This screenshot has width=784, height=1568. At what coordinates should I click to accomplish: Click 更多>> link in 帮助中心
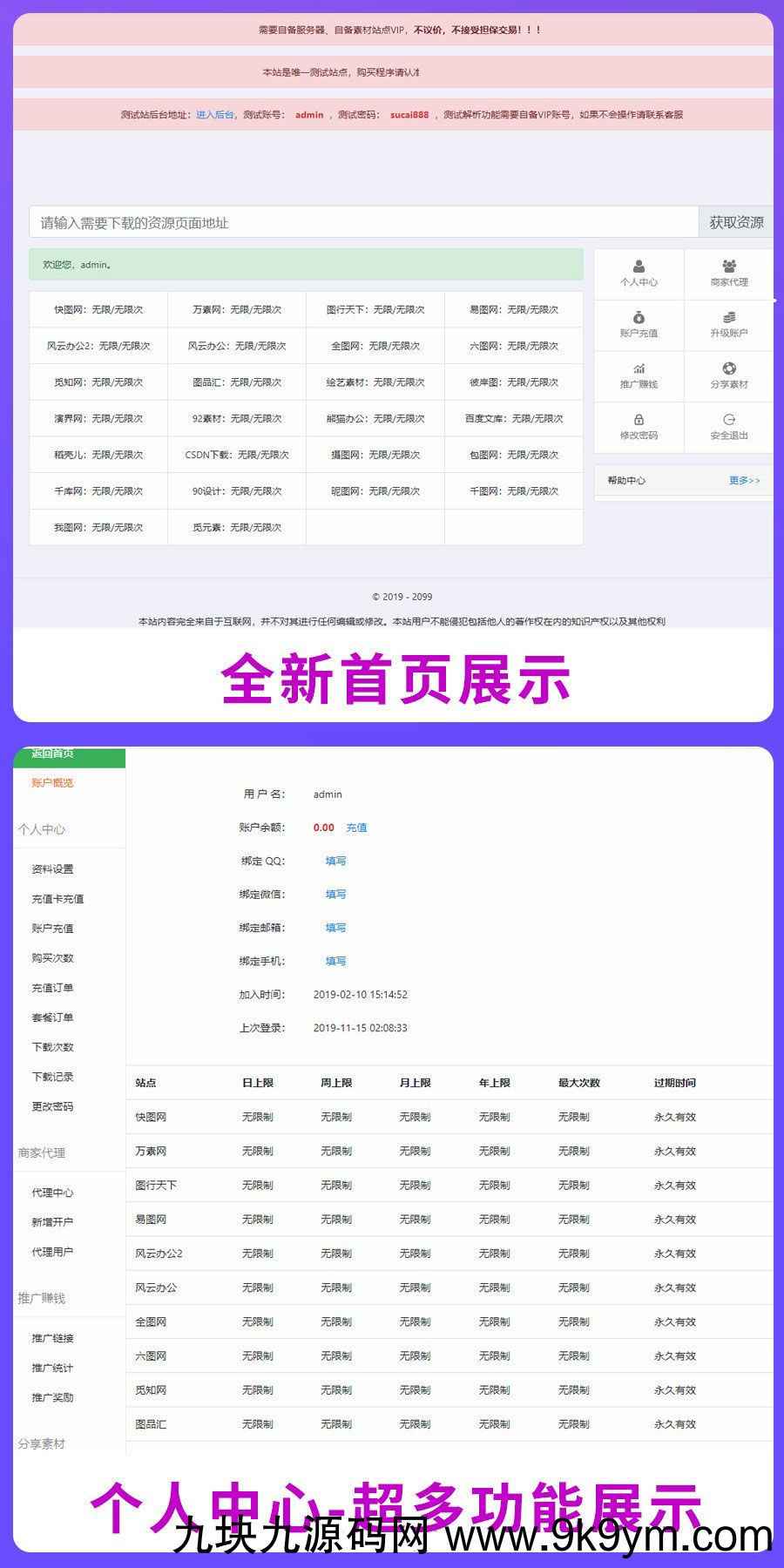tap(744, 481)
